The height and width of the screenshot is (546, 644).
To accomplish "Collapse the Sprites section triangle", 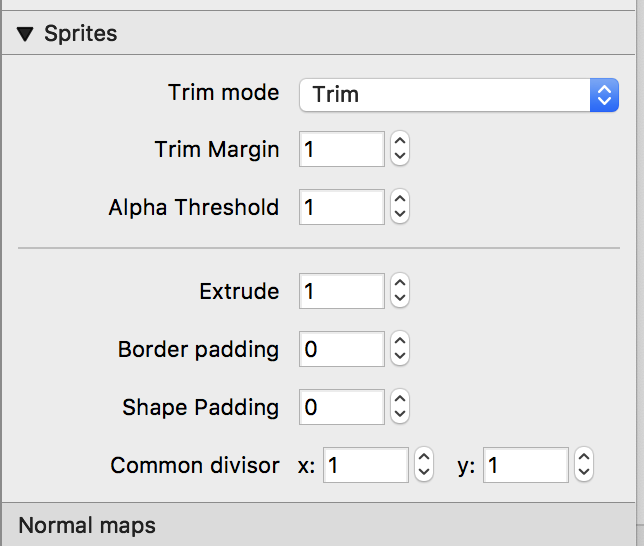I will 26,34.
